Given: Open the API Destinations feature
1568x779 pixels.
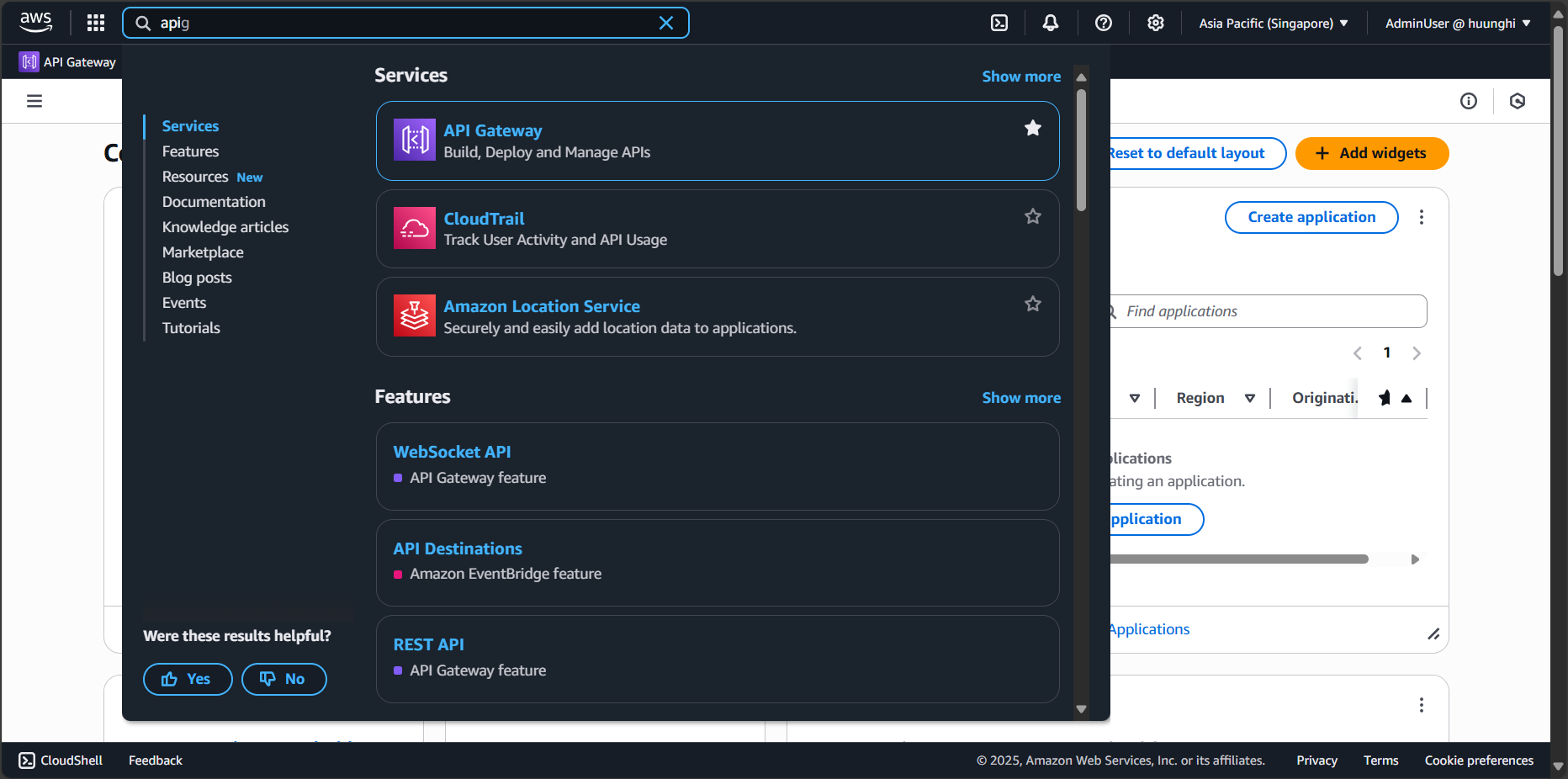Looking at the screenshot, I should [x=458, y=548].
